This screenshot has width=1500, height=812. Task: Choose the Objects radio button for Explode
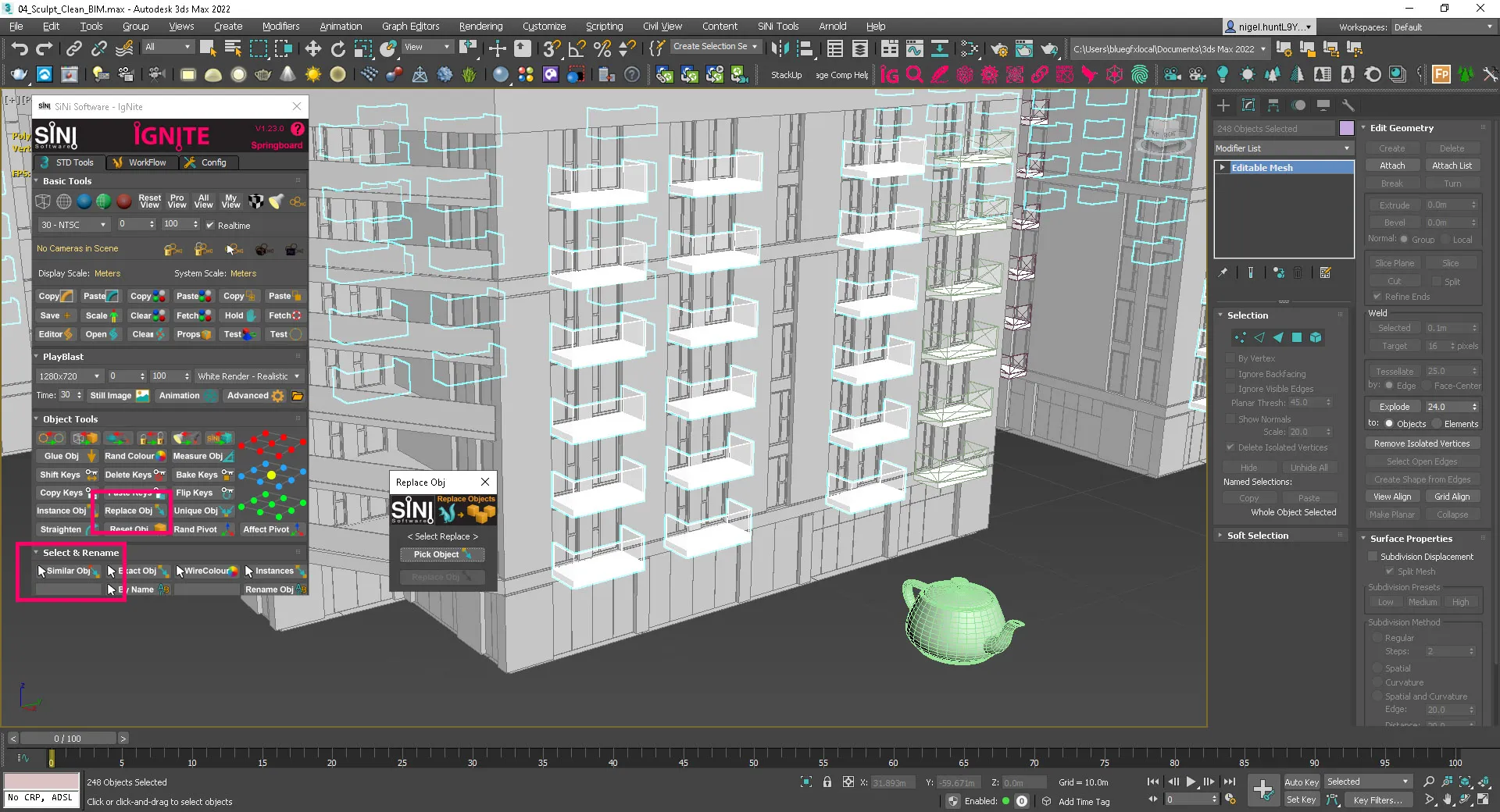[1389, 424]
